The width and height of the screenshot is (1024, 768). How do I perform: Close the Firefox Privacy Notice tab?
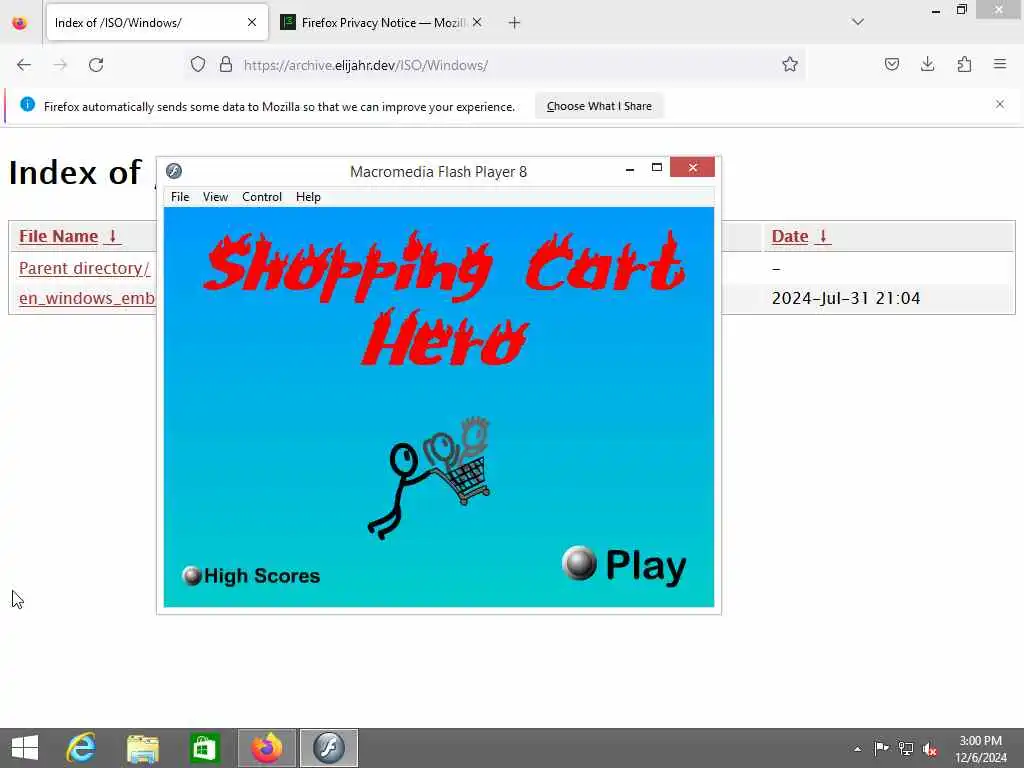tap(477, 22)
